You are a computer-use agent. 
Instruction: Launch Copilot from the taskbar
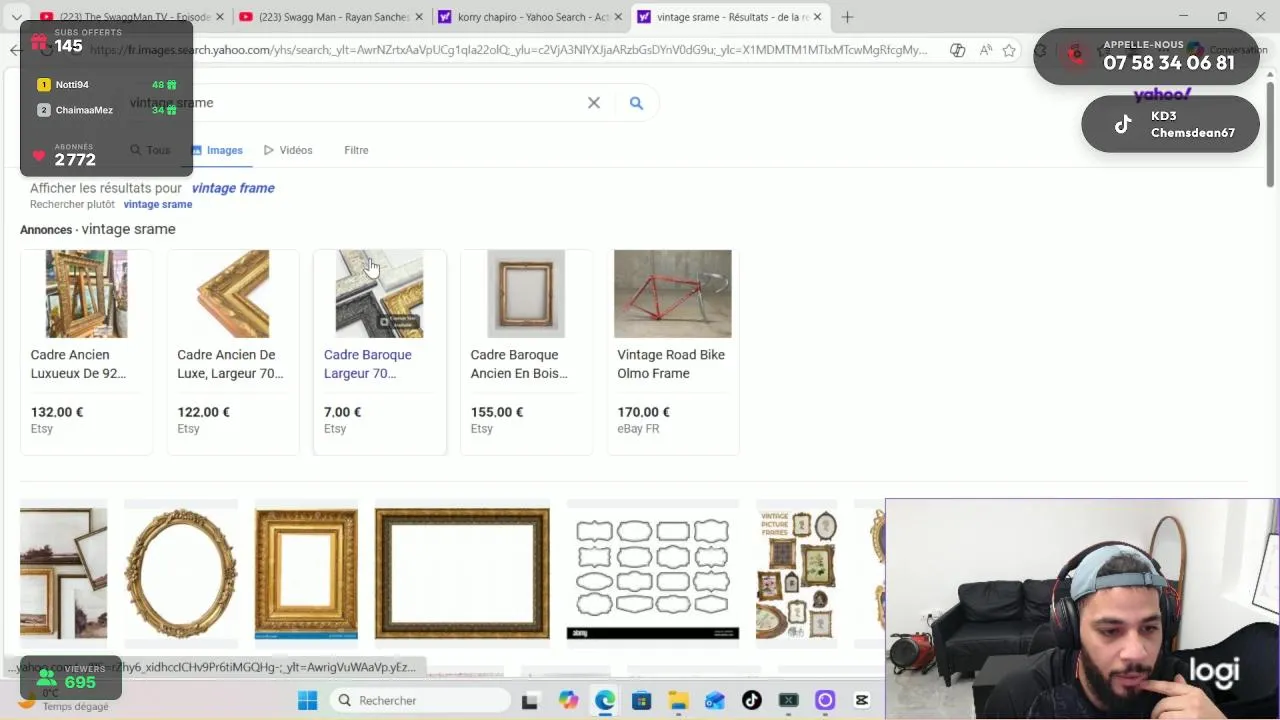click(568, 700)
